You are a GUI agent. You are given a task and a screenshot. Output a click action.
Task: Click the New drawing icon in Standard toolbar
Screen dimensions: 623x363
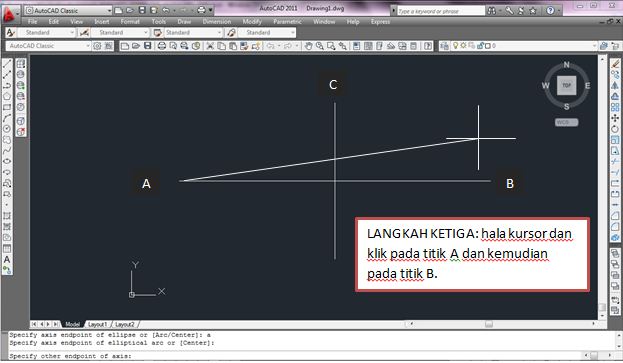(x=125, y=46)
